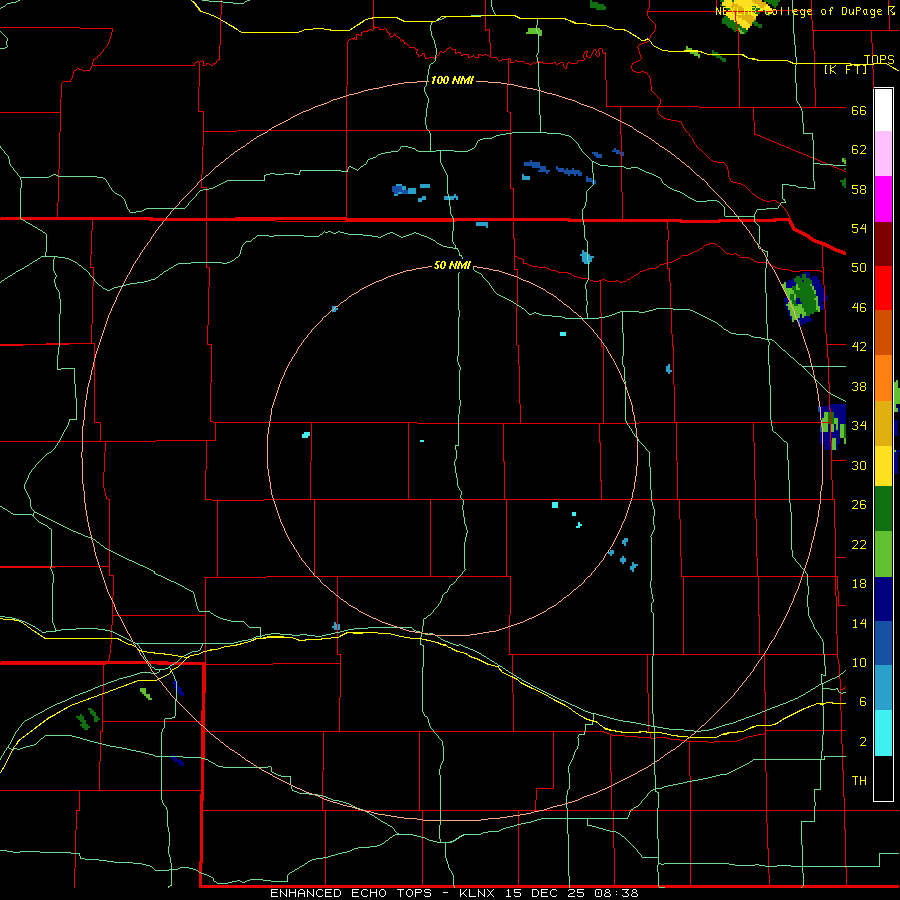Click the green echo cell outside 100 NMI ring

[x=804, y=298]
